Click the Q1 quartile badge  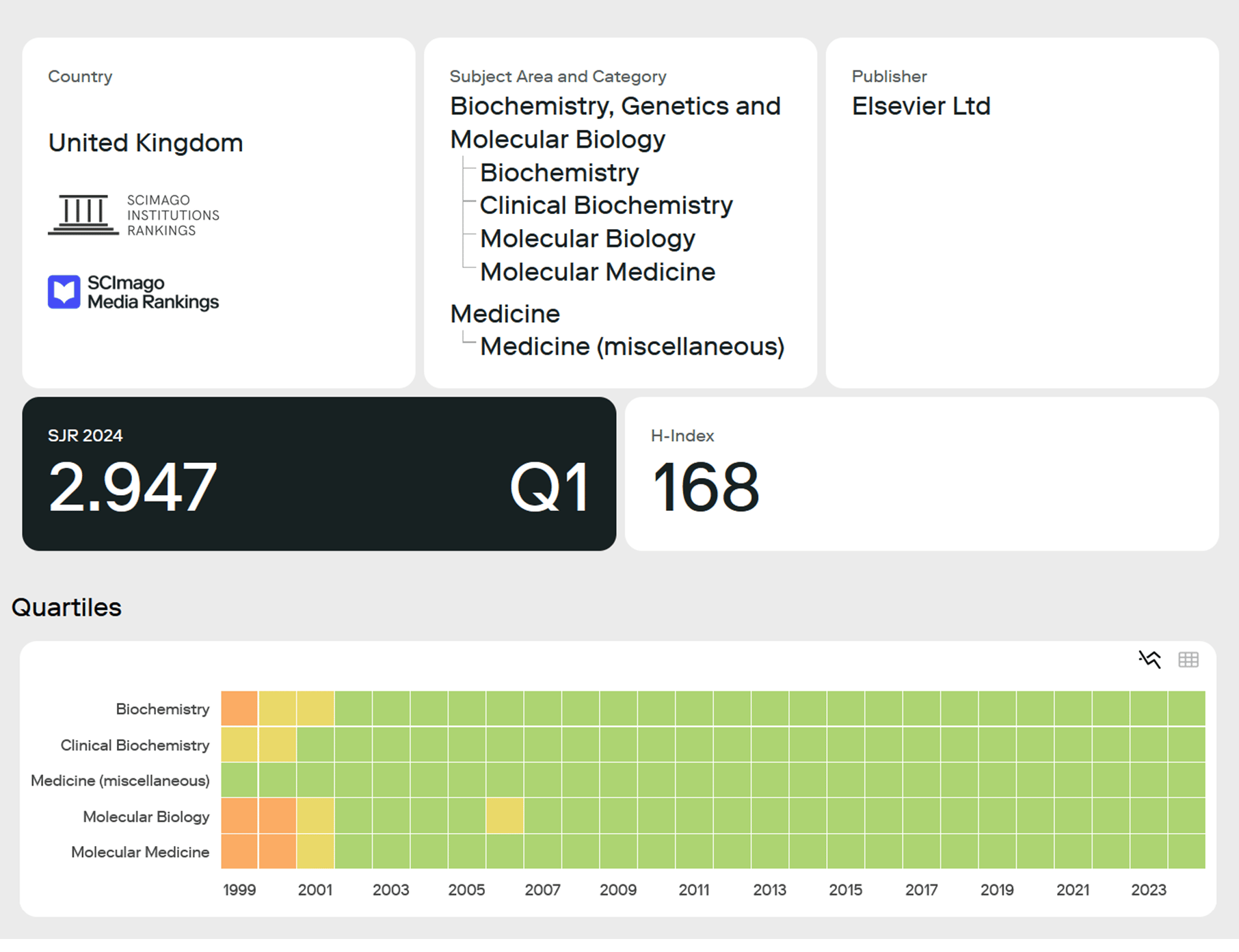[549, 487]
